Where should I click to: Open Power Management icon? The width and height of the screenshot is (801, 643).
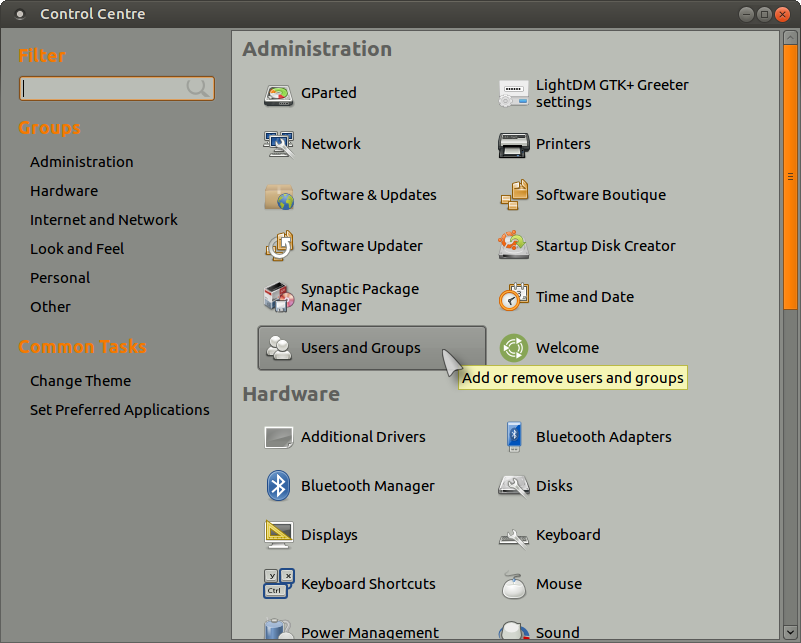pos(278,630)
